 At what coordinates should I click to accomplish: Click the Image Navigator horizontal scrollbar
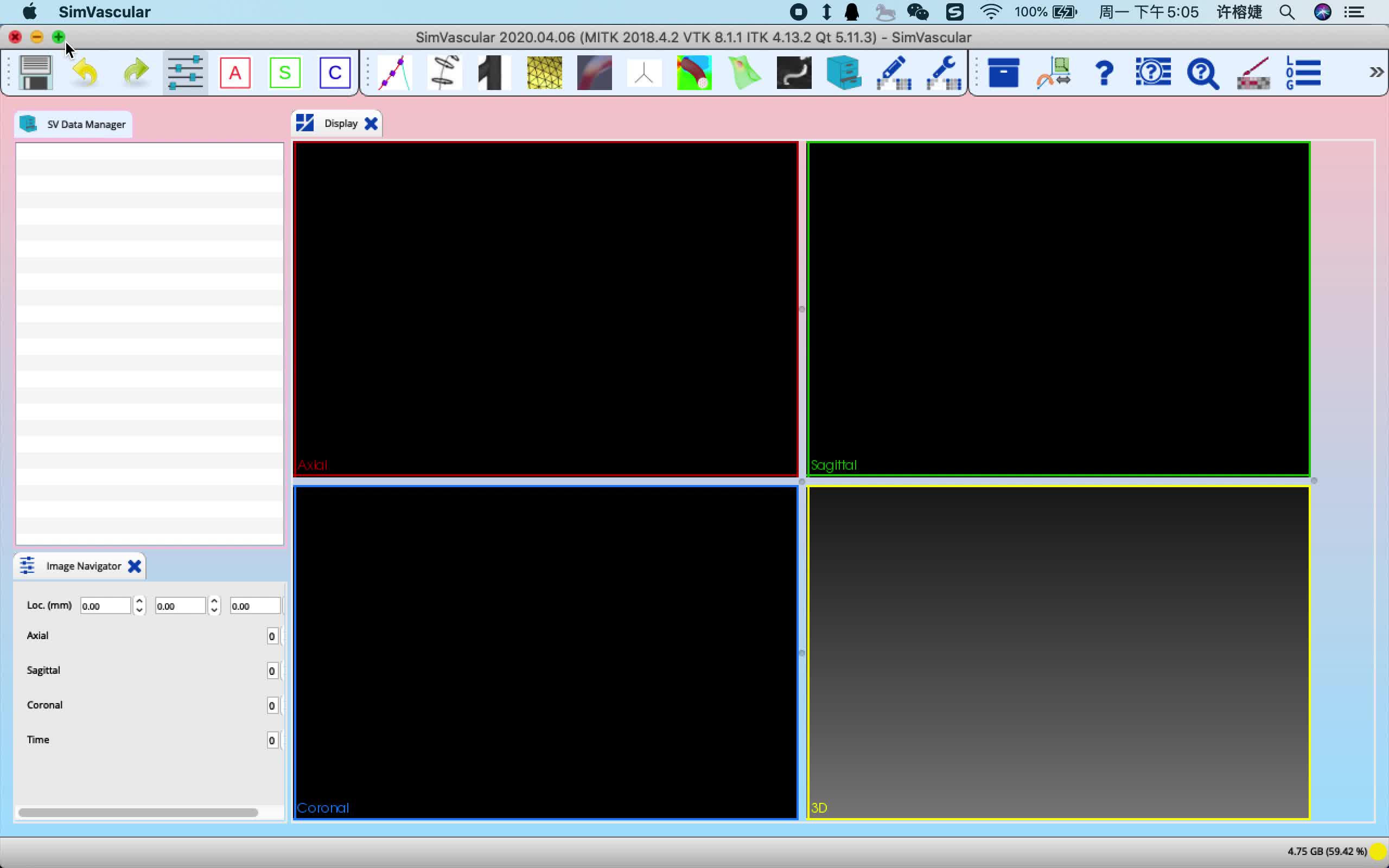138,812
